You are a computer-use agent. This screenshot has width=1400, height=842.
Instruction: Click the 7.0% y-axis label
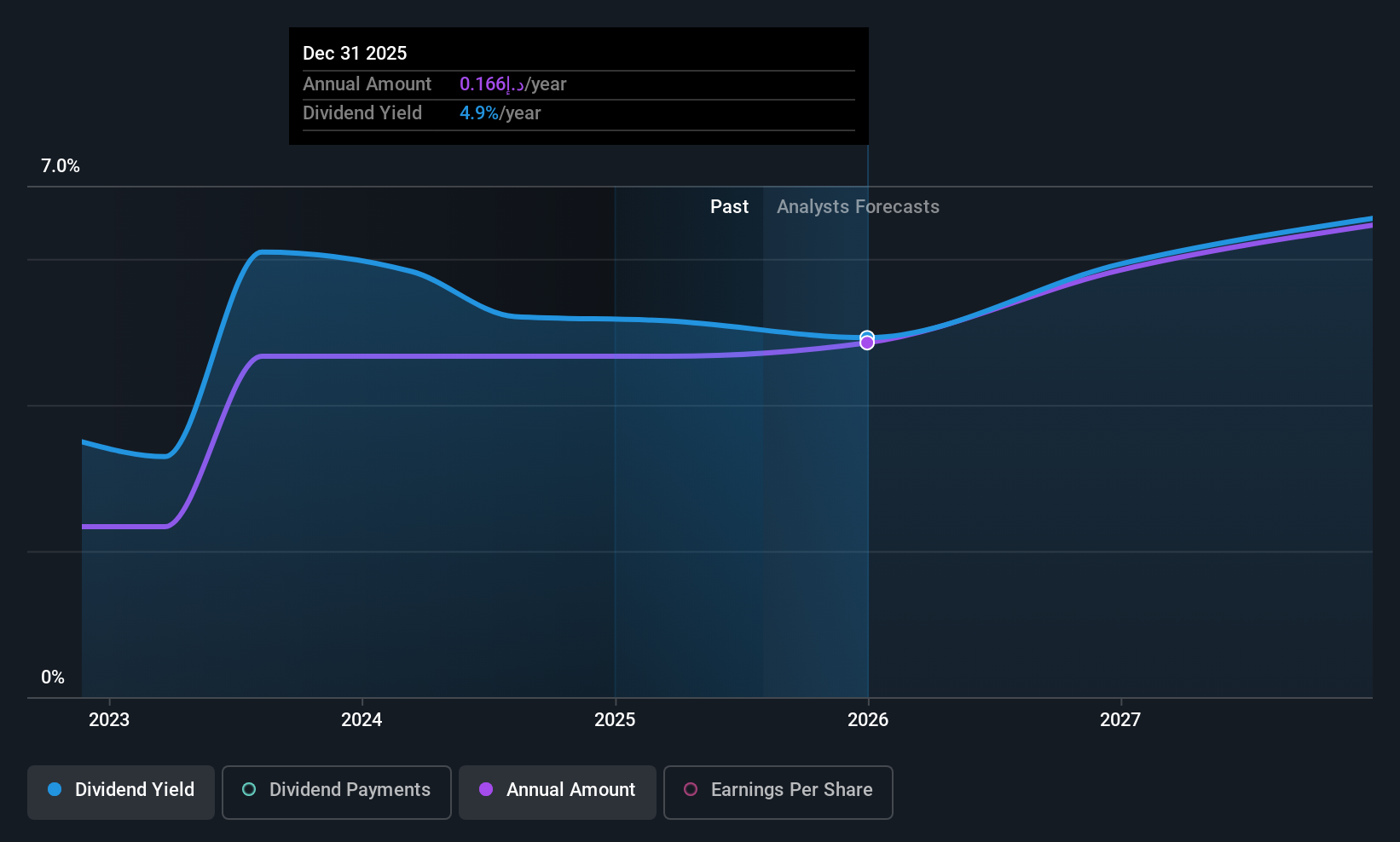coord(61,166)
